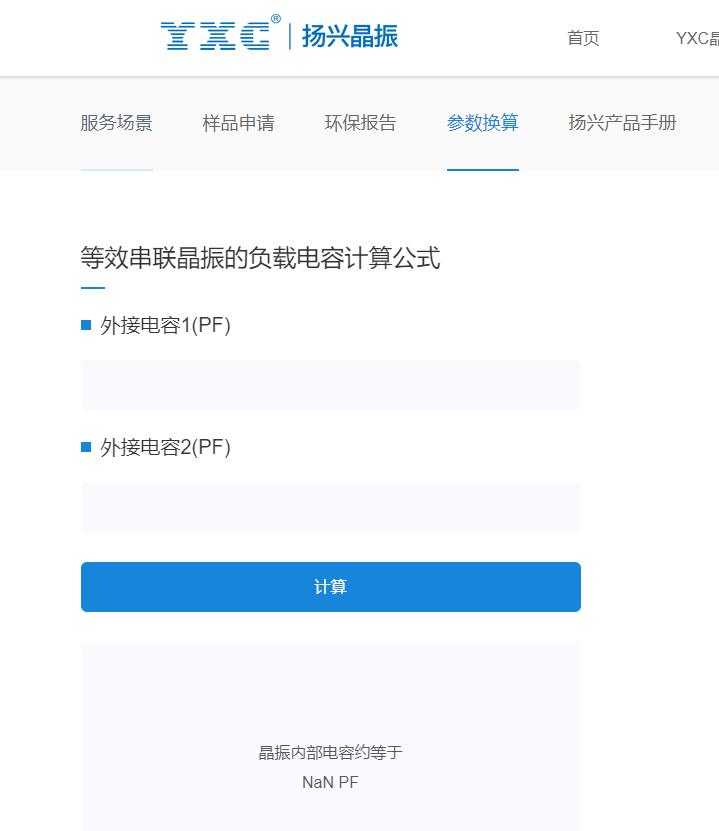
Task: Open the 扬兴产品手册 tab
Action: point(622,123)
